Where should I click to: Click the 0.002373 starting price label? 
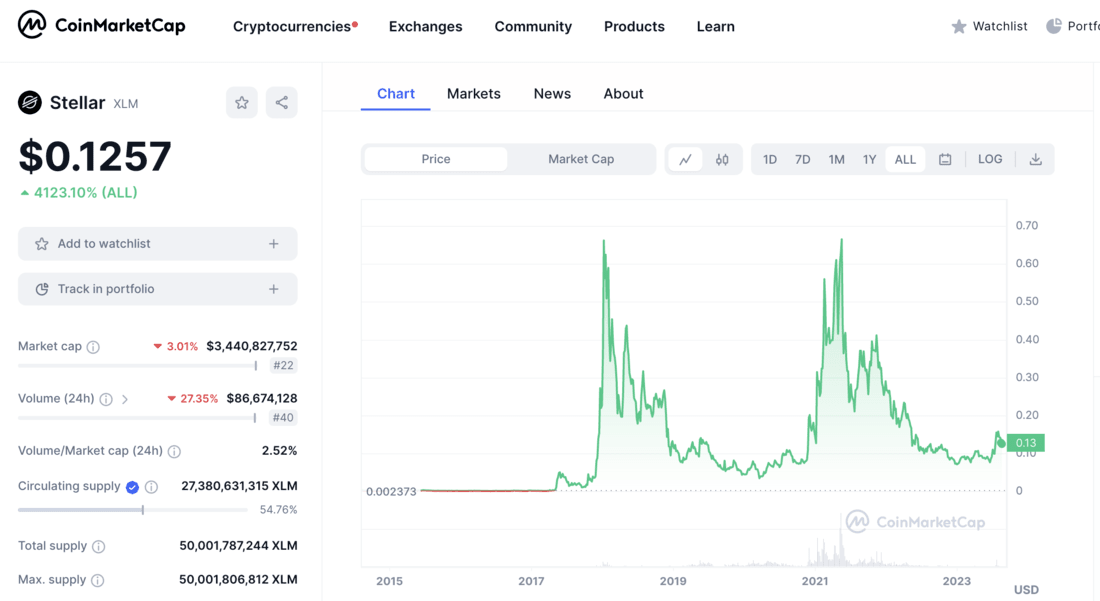[391, 492]
